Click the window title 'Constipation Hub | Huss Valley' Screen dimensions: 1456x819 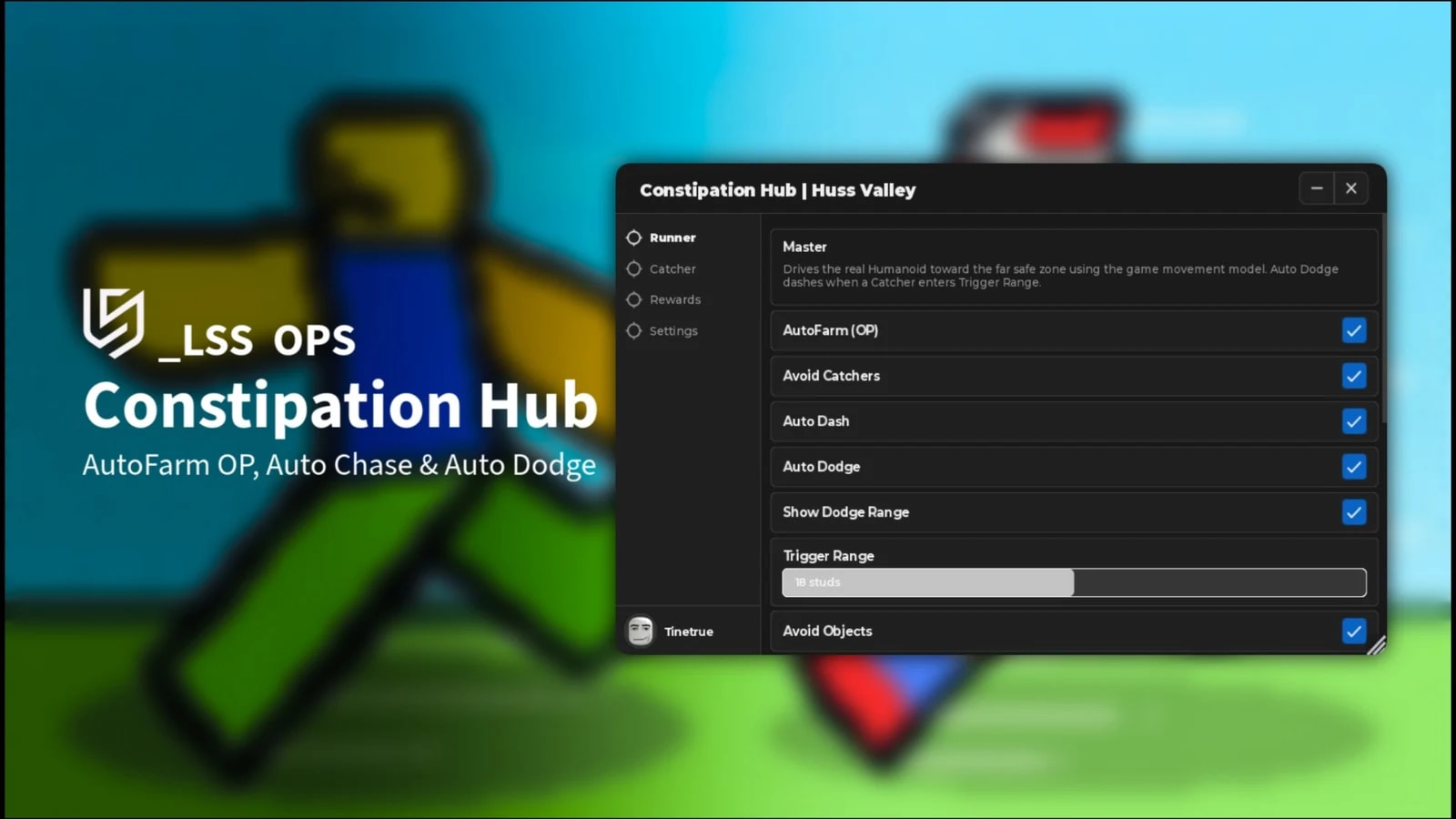click(778, 190)
